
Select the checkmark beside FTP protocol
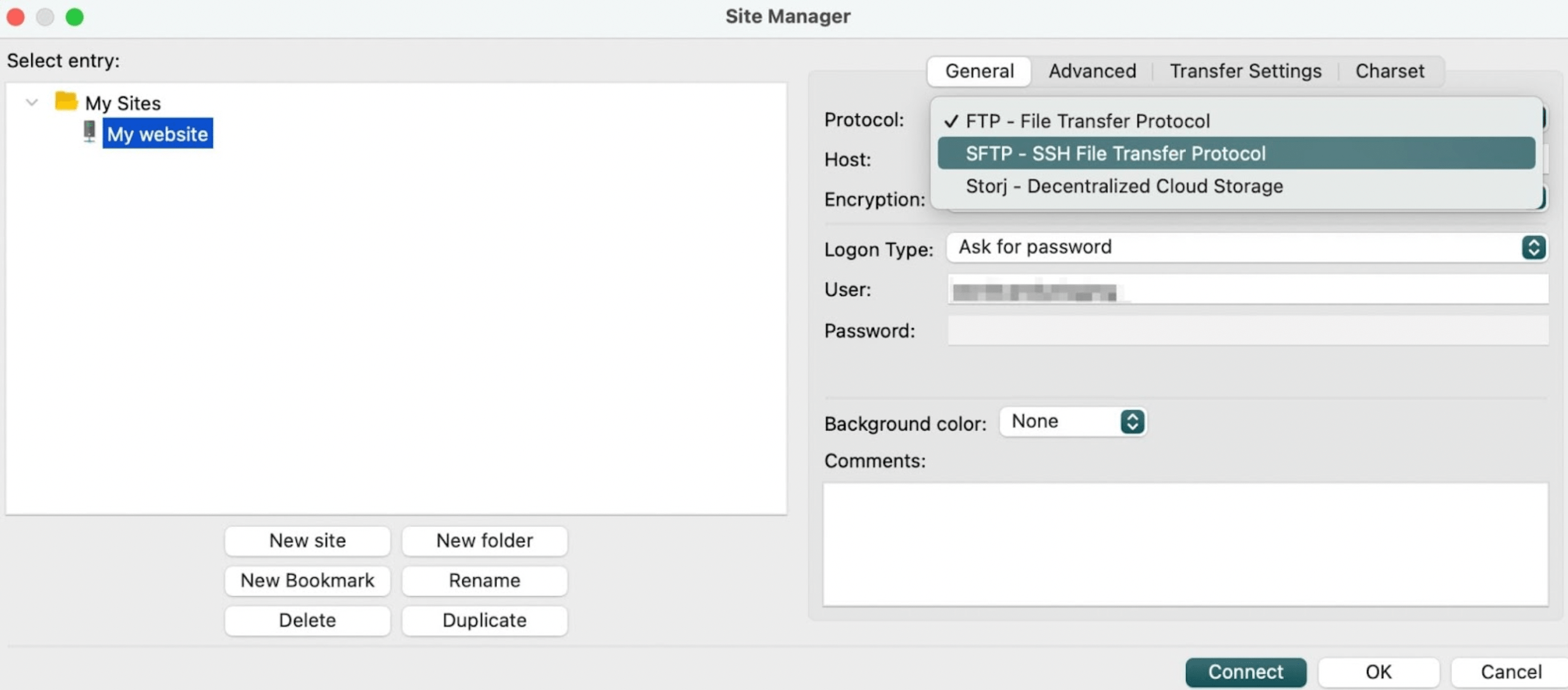click(x=951, y=120)
